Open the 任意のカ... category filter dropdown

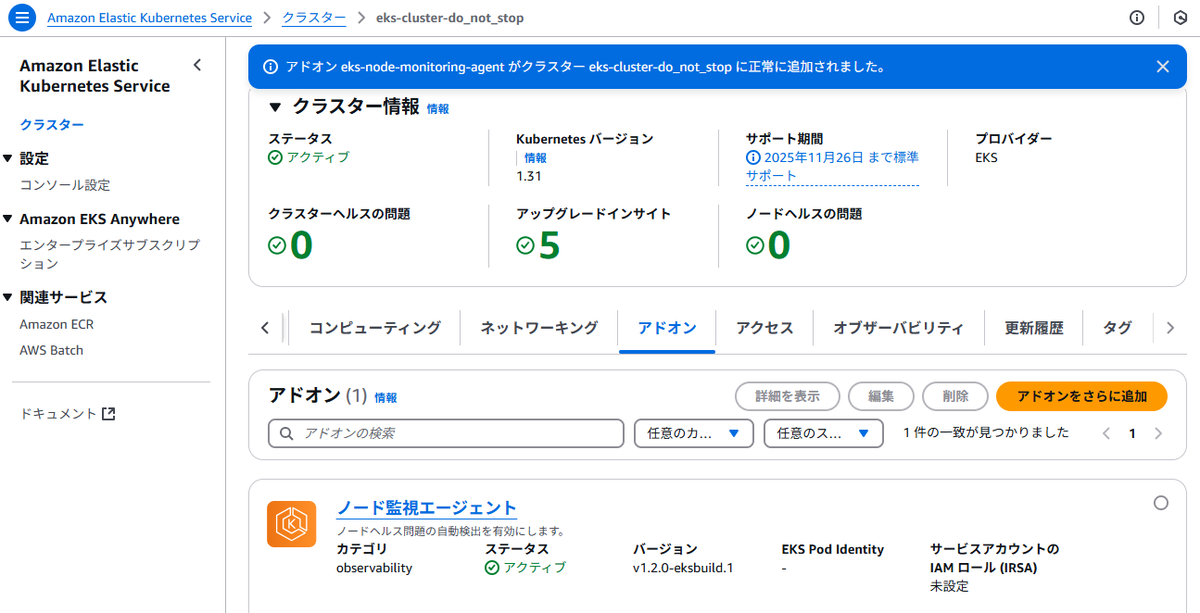point(693,433)
